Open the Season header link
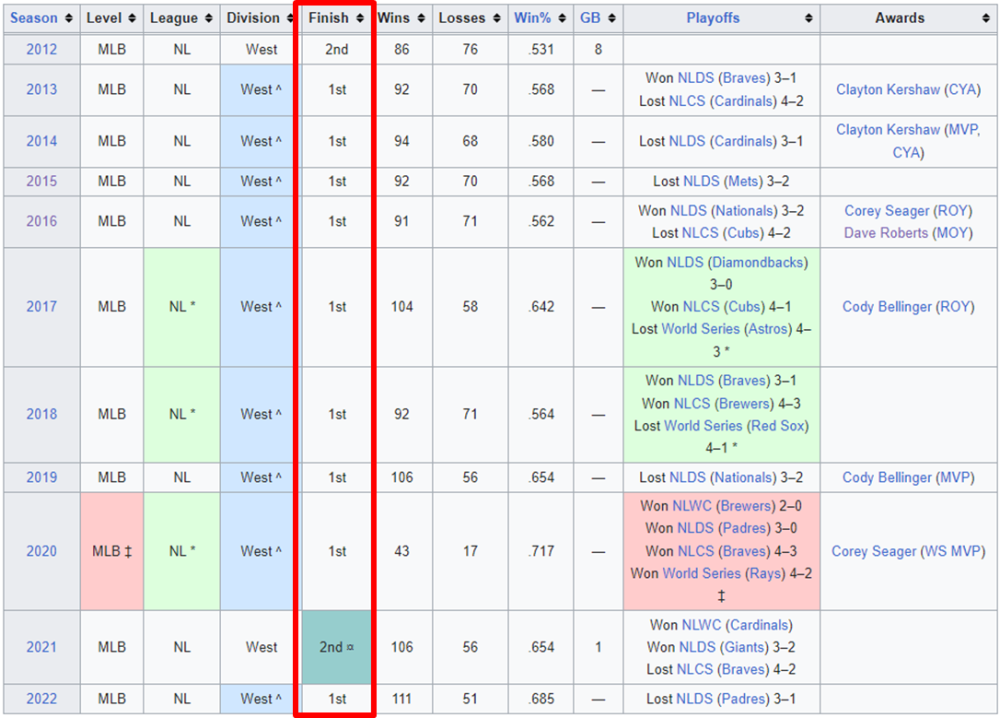The image size is (1000, 718). click(34, 18)
